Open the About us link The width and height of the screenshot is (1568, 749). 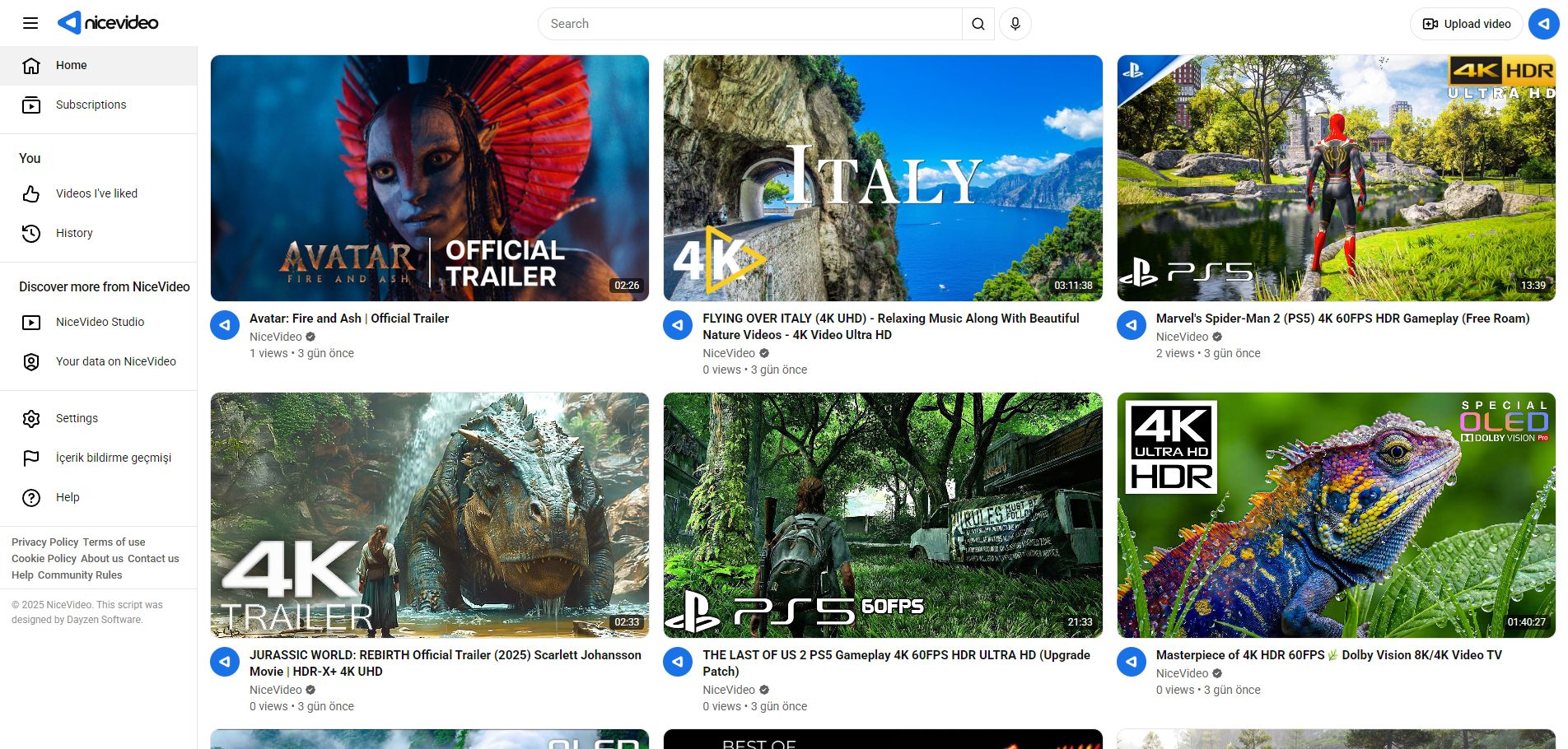pyautogui.click(x=102, y=559)
